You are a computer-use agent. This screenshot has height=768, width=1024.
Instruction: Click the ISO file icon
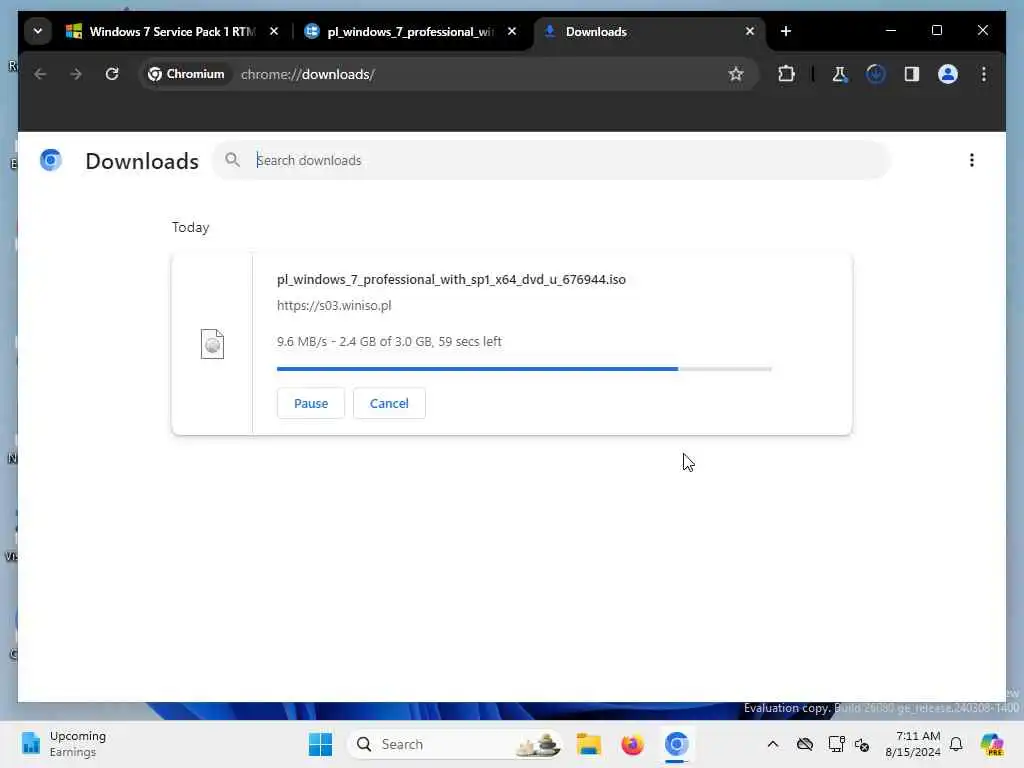pyautogui.click(x=212, y=344)
